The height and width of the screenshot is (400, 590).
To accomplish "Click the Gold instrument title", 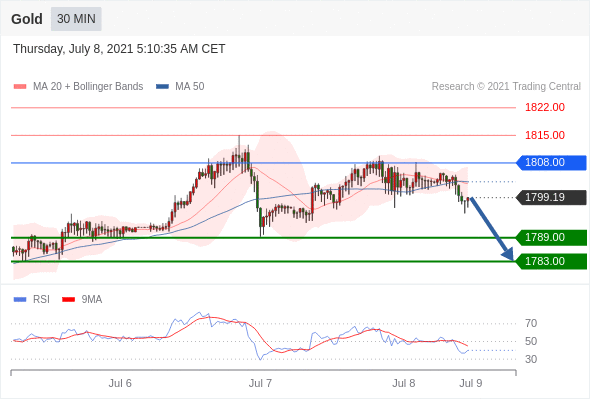I will point(27,19).
